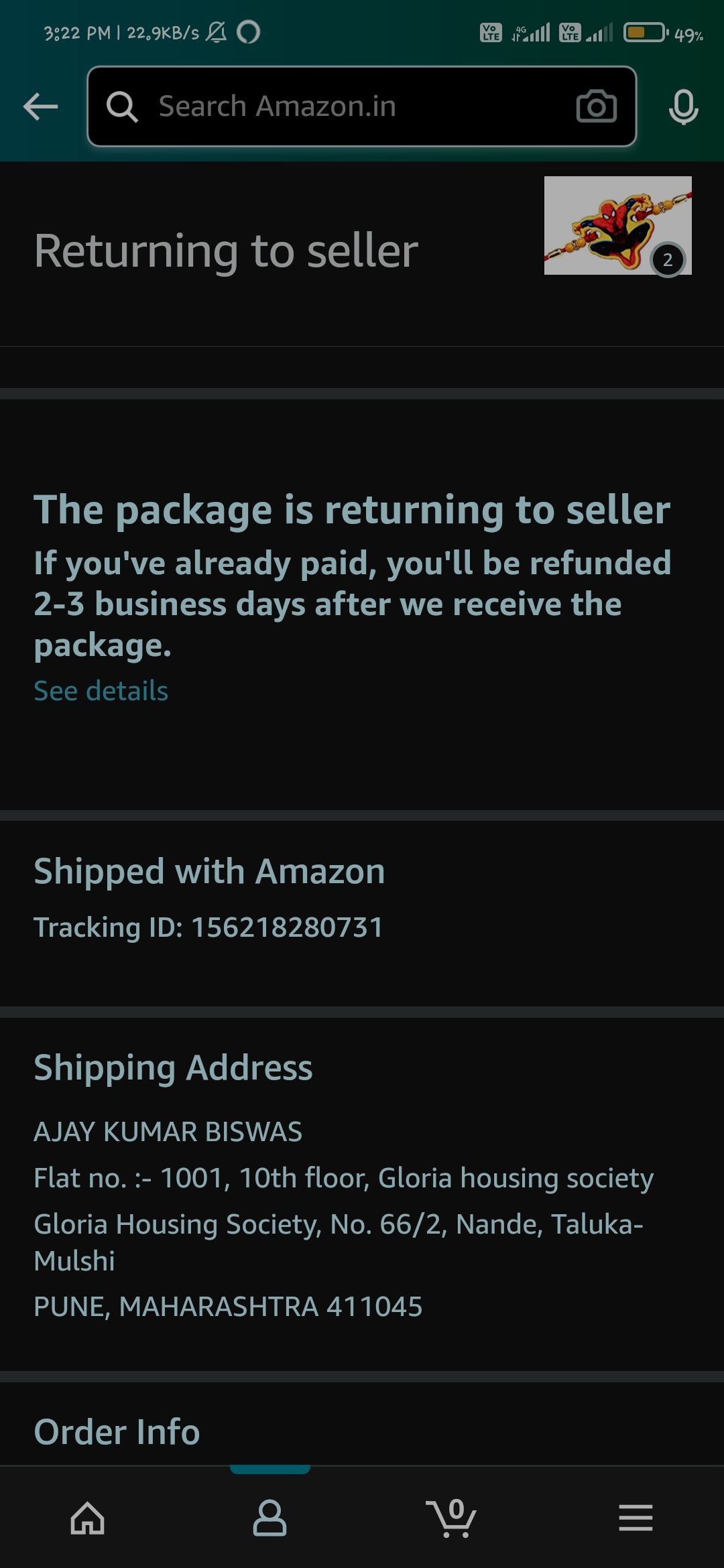Tap the back arrow icon

pos(40,107)
